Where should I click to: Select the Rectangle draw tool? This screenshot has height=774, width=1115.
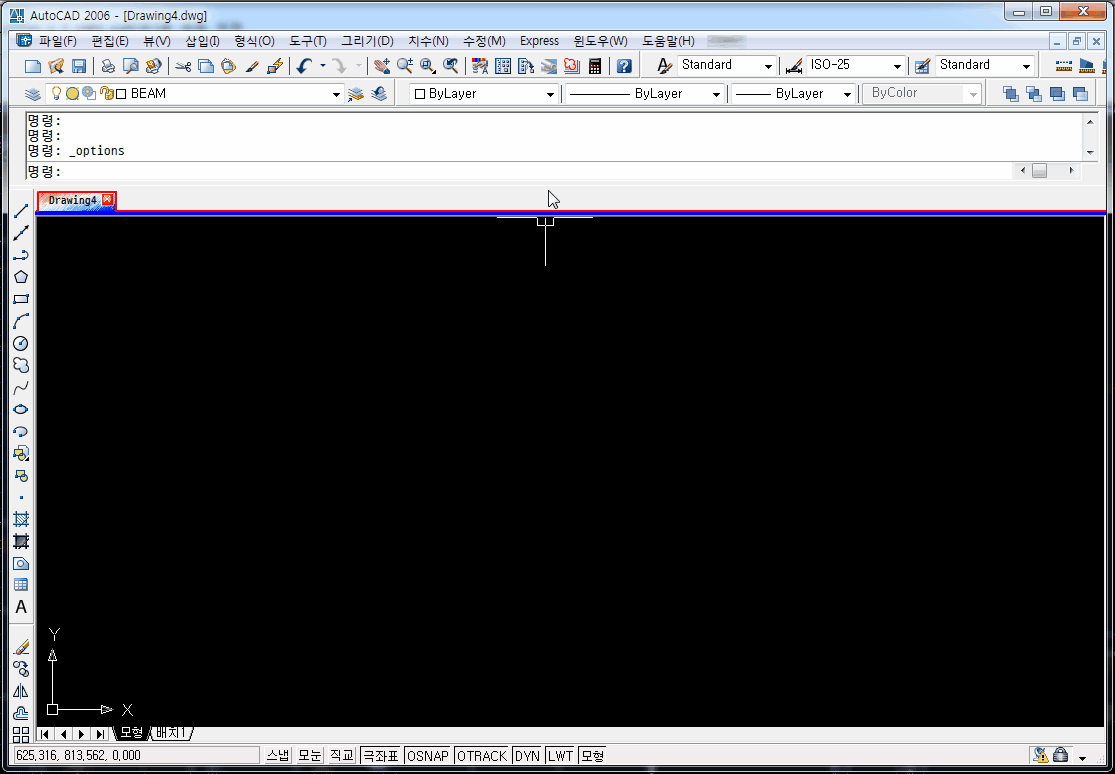click(21, 299)
